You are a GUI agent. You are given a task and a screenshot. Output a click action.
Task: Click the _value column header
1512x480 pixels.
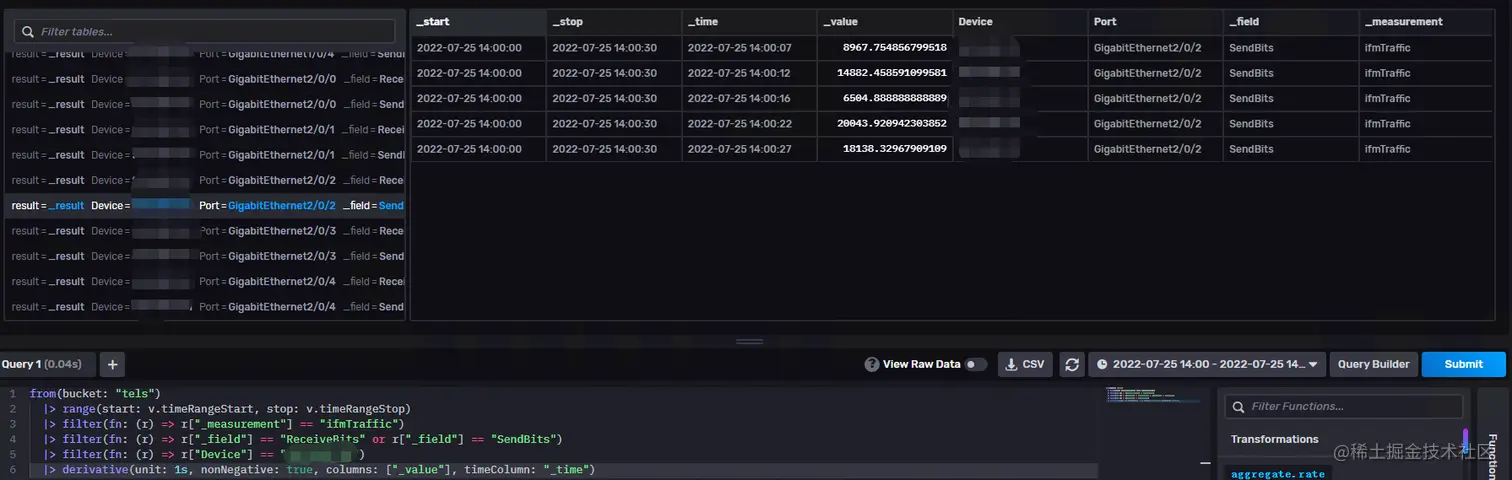pyautogui.click(x=884, y=22)
